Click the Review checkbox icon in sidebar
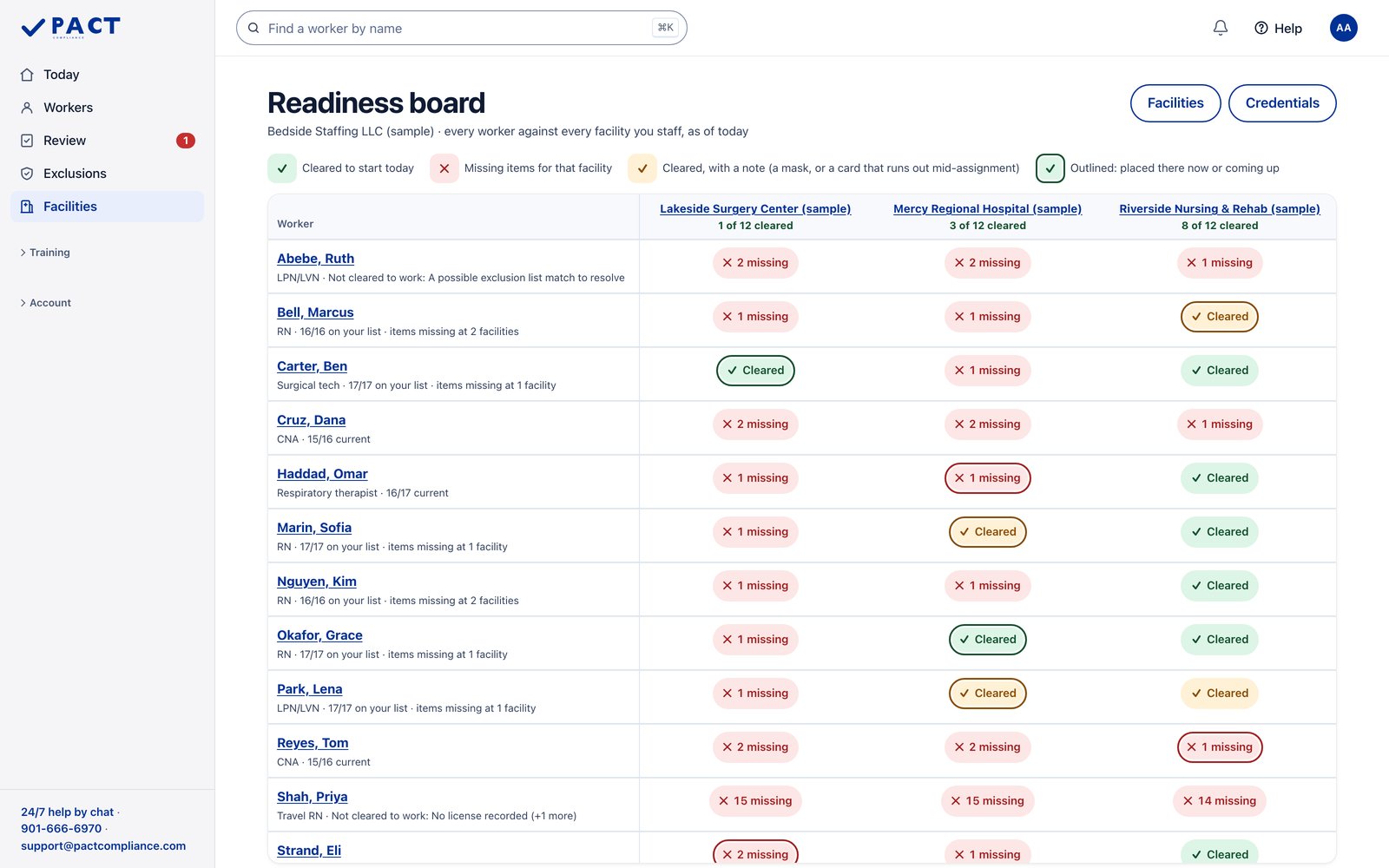 point(27,141)
